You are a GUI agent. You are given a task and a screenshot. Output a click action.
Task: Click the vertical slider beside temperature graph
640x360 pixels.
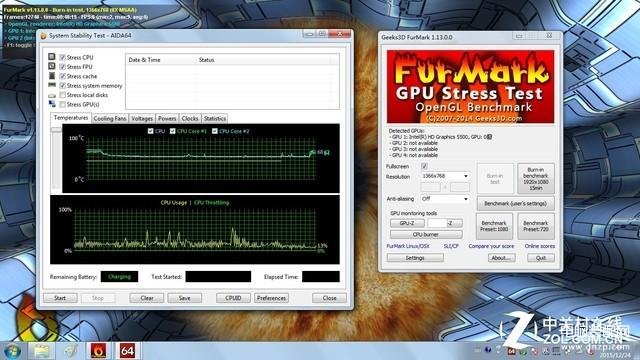coord(56,159)
